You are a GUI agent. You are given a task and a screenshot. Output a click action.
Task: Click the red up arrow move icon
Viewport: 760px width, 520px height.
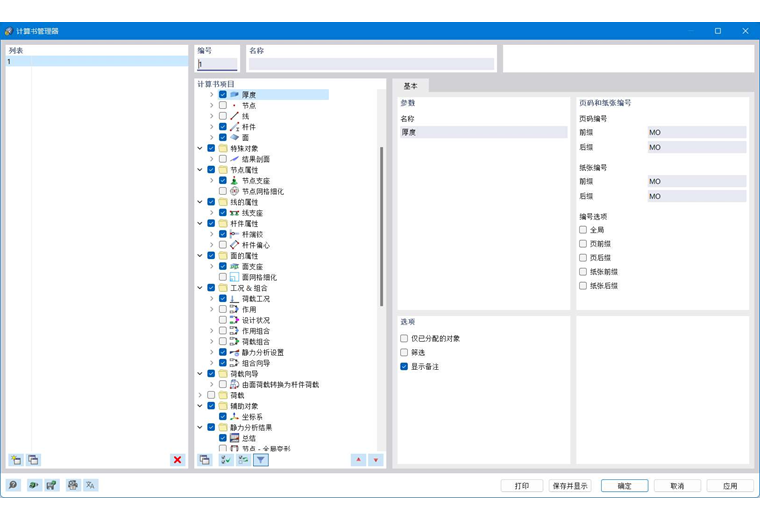(x=358, y=460)
